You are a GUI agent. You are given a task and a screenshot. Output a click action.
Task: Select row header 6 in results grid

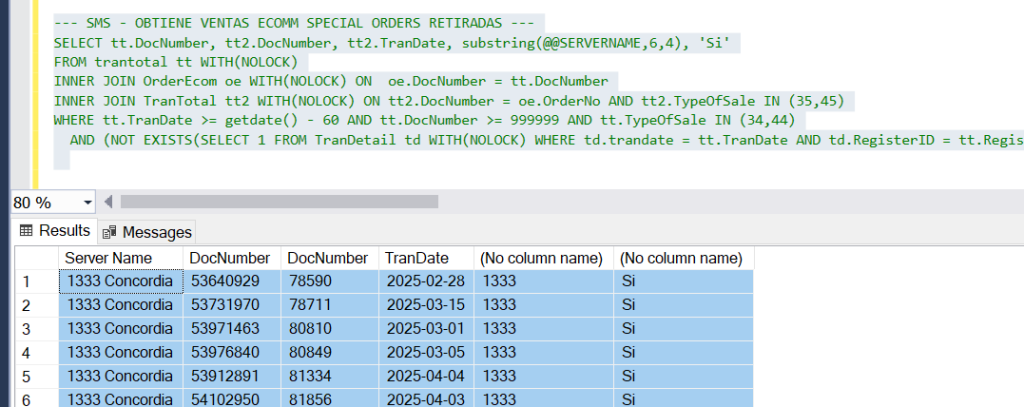[x=37, y=398]
